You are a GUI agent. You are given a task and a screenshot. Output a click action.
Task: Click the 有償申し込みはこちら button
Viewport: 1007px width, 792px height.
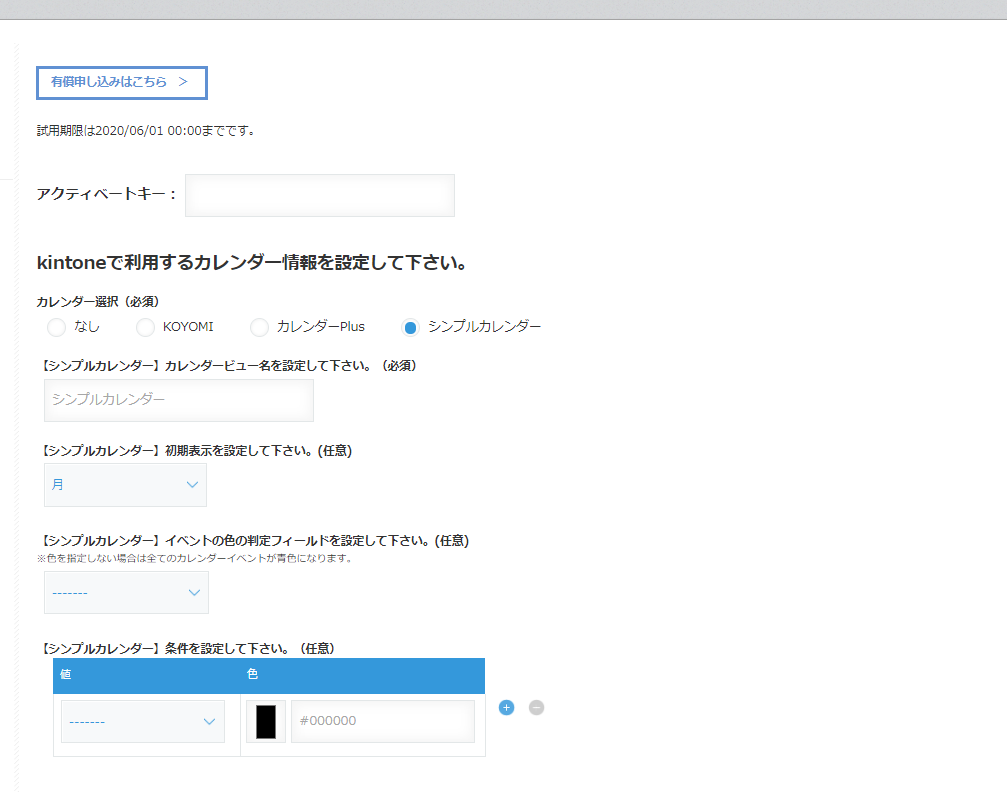[121, 82]
